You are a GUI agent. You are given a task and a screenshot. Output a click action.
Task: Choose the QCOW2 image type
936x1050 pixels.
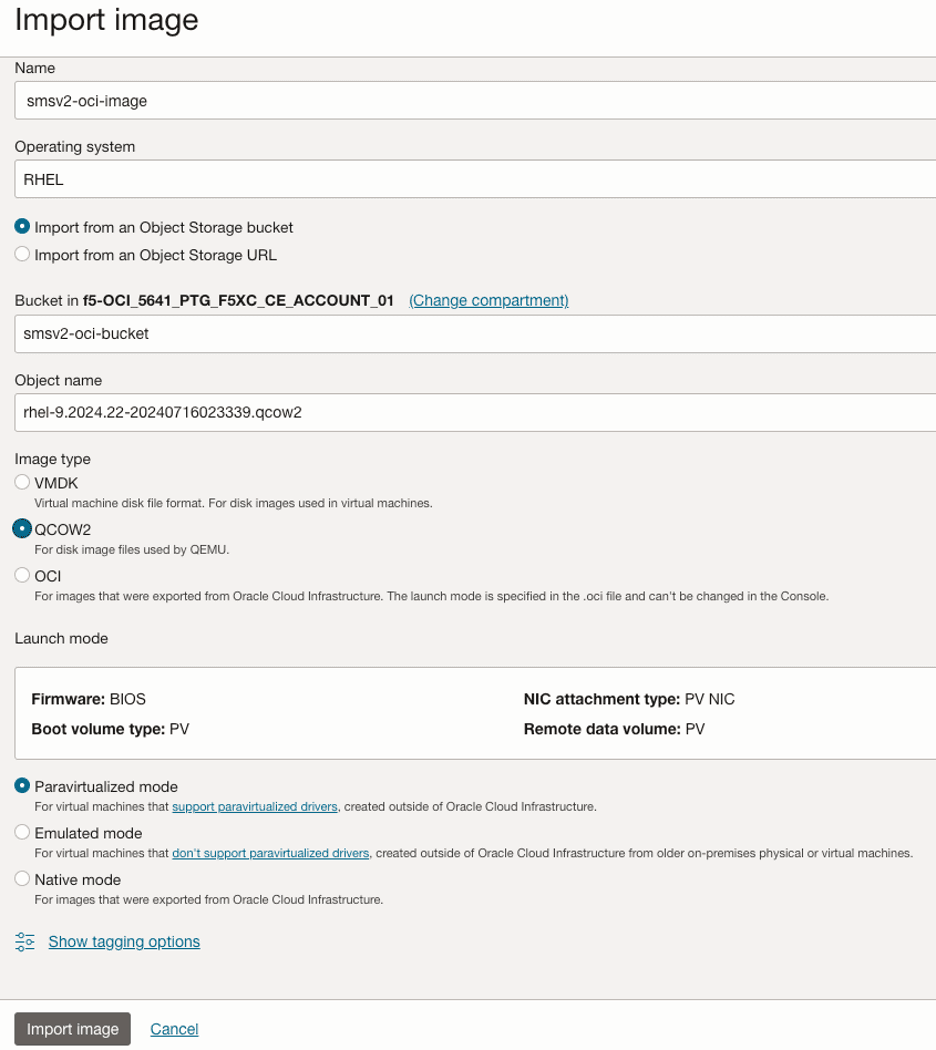click(x=23, y=529)
